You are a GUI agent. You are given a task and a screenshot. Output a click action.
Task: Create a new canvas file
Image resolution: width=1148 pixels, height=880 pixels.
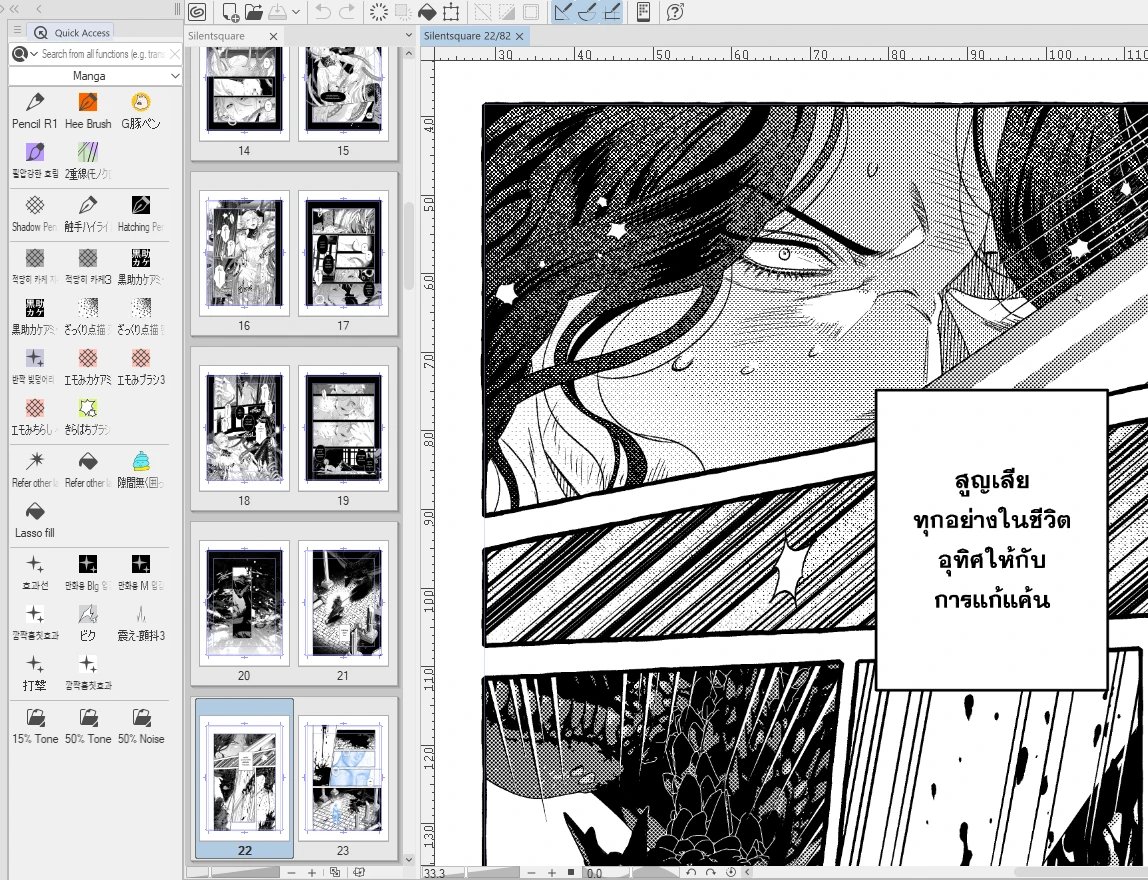click(231, 12)
